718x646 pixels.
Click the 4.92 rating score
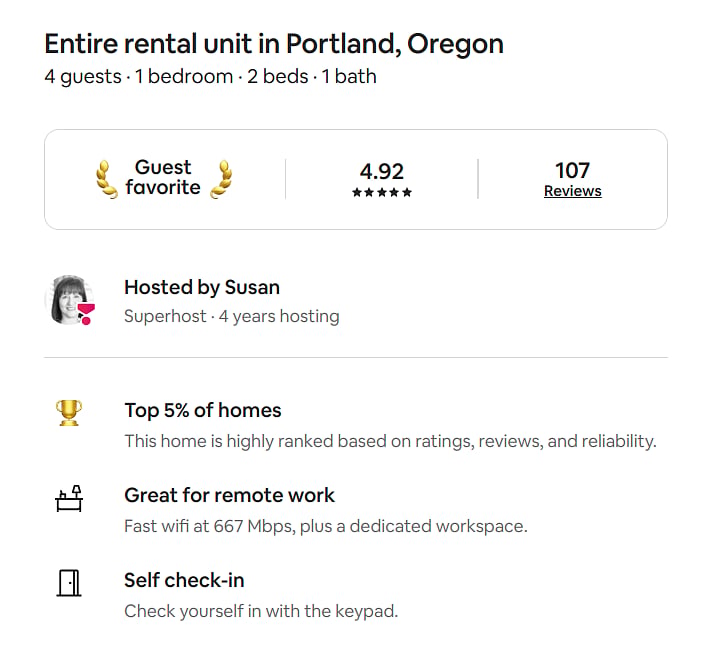(x=382, y=171)
